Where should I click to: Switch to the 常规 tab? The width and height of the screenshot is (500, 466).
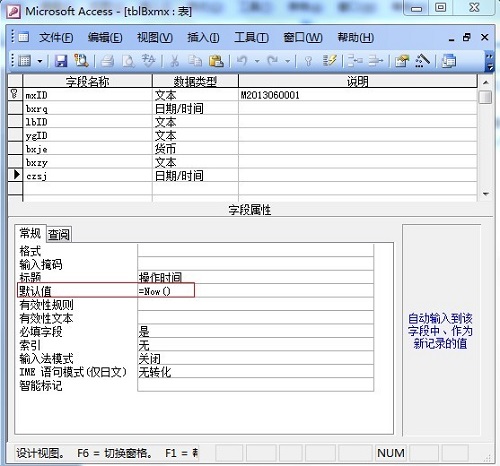(30, 233)
